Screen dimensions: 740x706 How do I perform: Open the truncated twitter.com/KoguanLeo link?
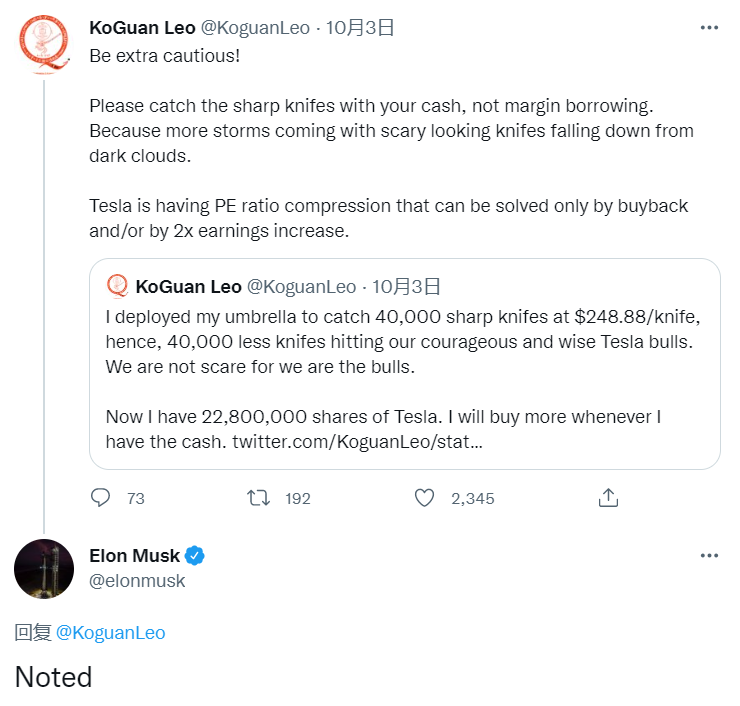tap(357, 440)
